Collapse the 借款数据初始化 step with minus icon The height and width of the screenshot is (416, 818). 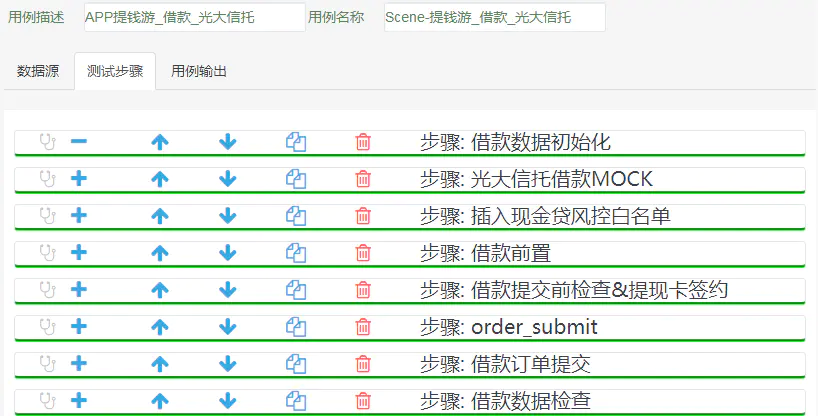tap(79, 141)
